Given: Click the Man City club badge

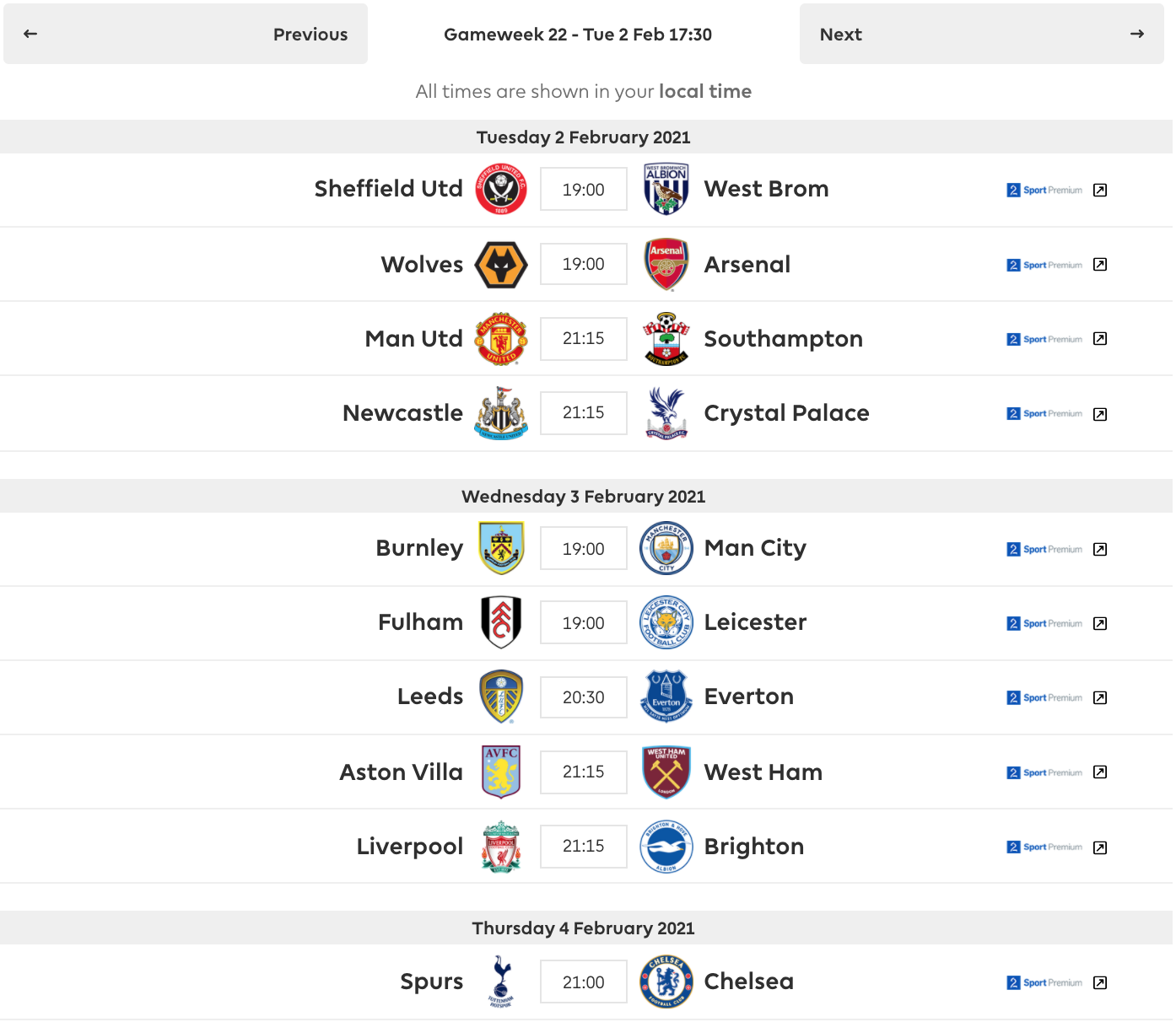Looking at the screenshot, I should click(x=666, y=548).
